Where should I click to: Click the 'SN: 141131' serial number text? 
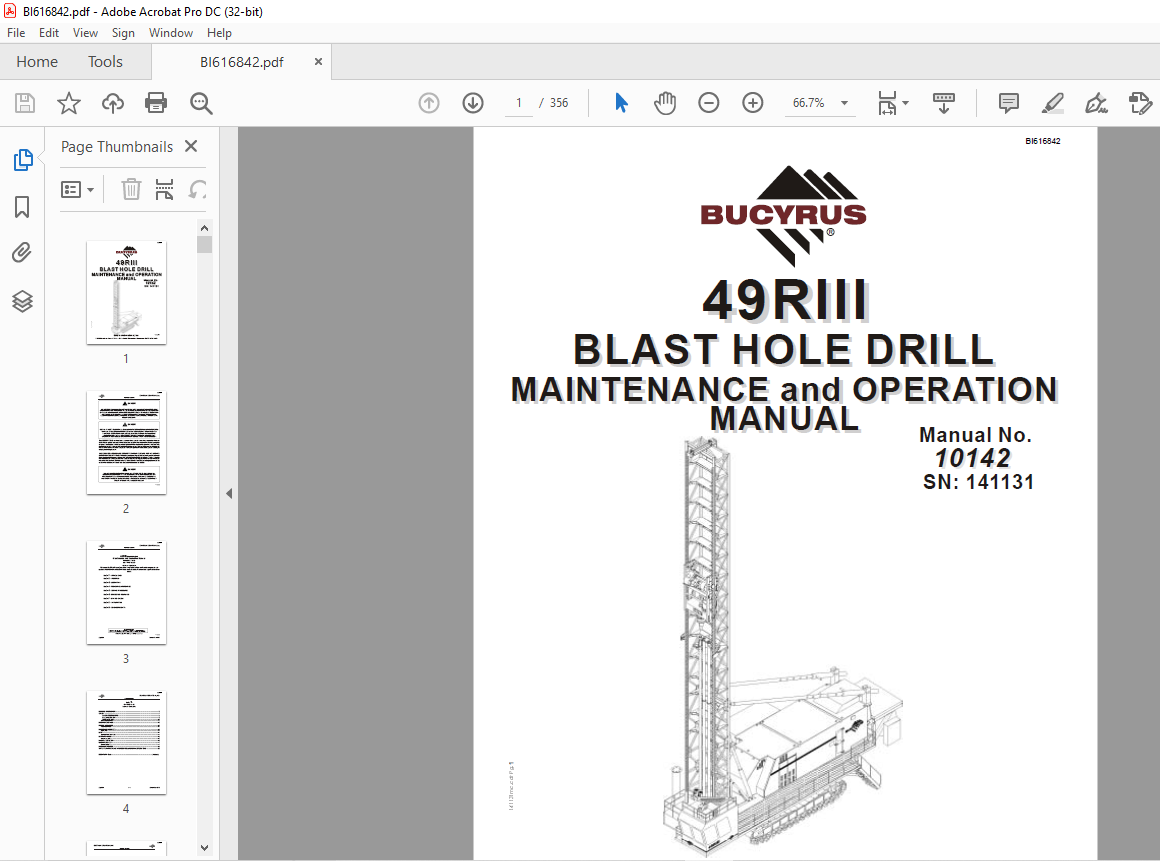(x=978, y=482)
